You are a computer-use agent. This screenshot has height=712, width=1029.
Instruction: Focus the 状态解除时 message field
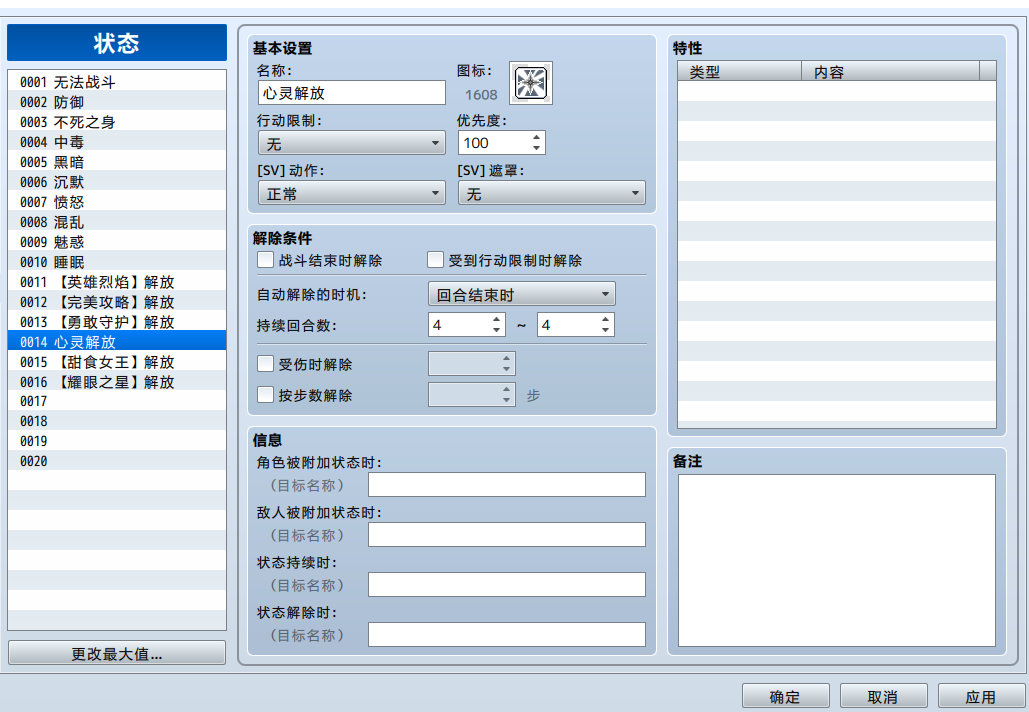pos(507,635)
